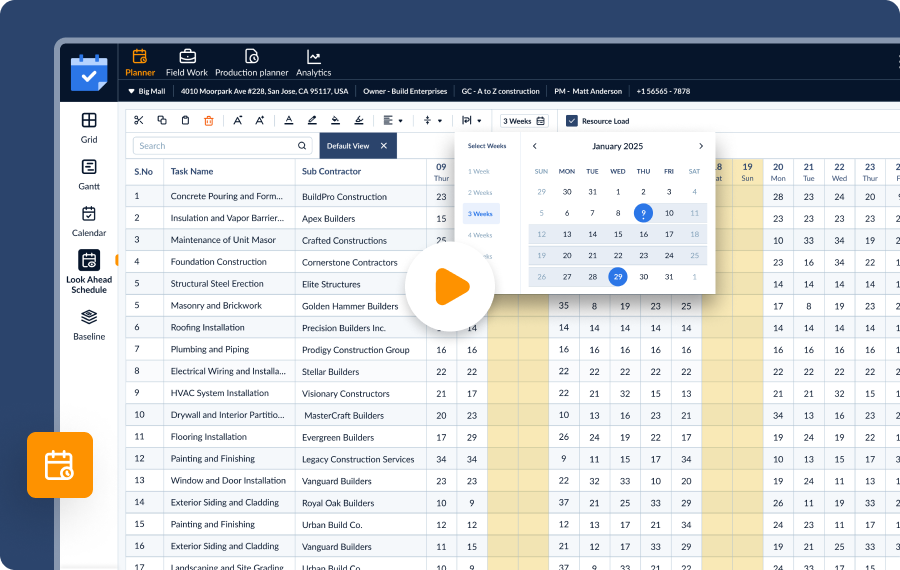
Task: Select the Flooring Installation task
Action: 208,437
